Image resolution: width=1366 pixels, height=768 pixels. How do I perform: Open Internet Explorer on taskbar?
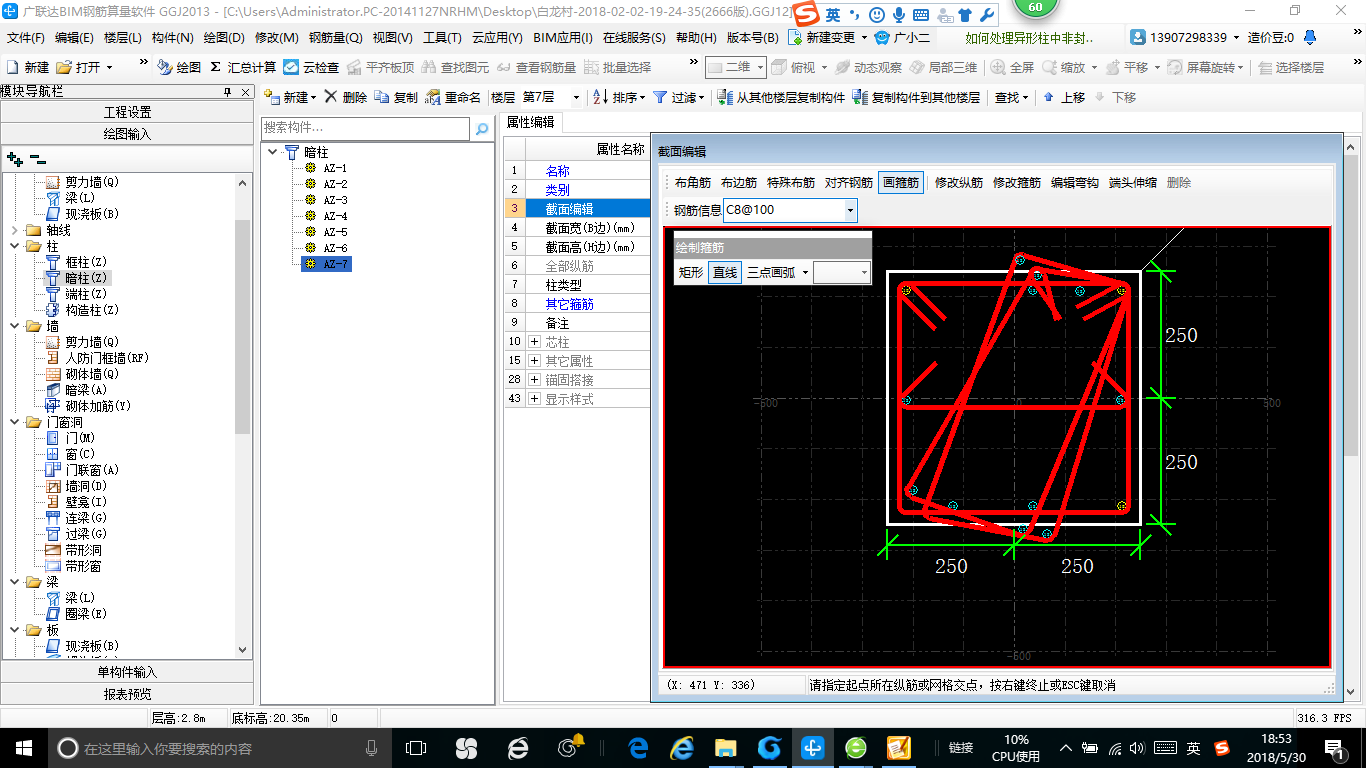coord(682,747)
